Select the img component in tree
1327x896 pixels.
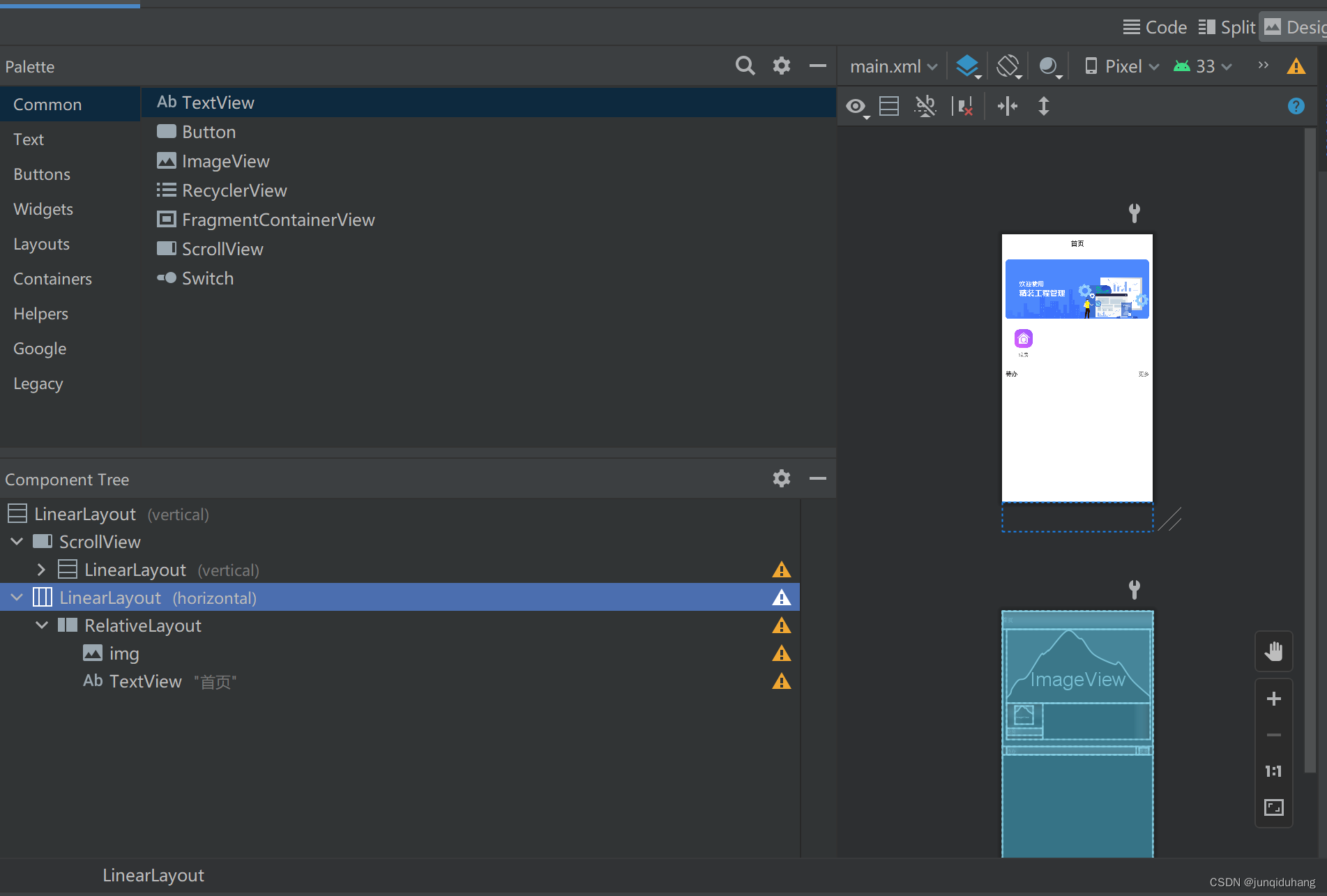[400, 653]
